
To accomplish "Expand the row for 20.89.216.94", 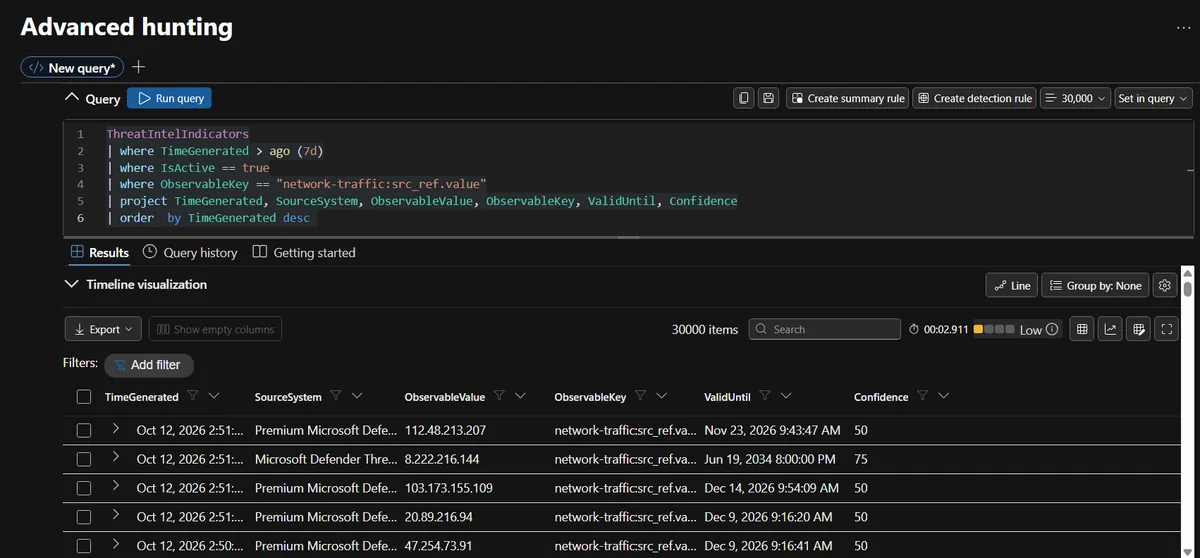I will pyautogui.click(x=116, y=515).
